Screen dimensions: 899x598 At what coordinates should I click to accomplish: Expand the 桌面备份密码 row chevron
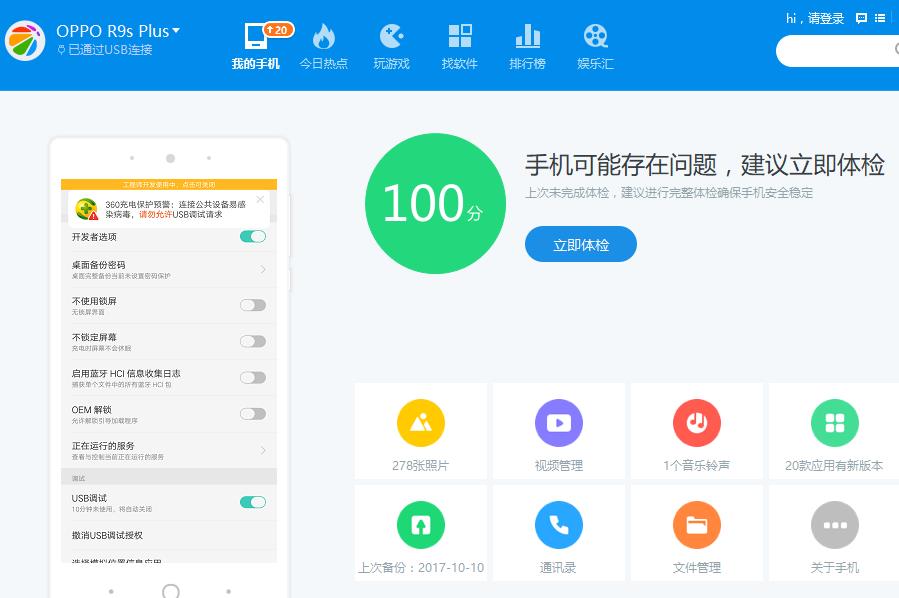point(263,269)
